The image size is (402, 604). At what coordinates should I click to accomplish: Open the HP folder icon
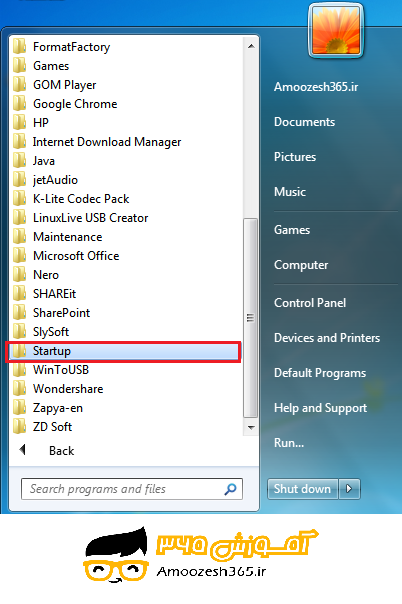point(19,122)
